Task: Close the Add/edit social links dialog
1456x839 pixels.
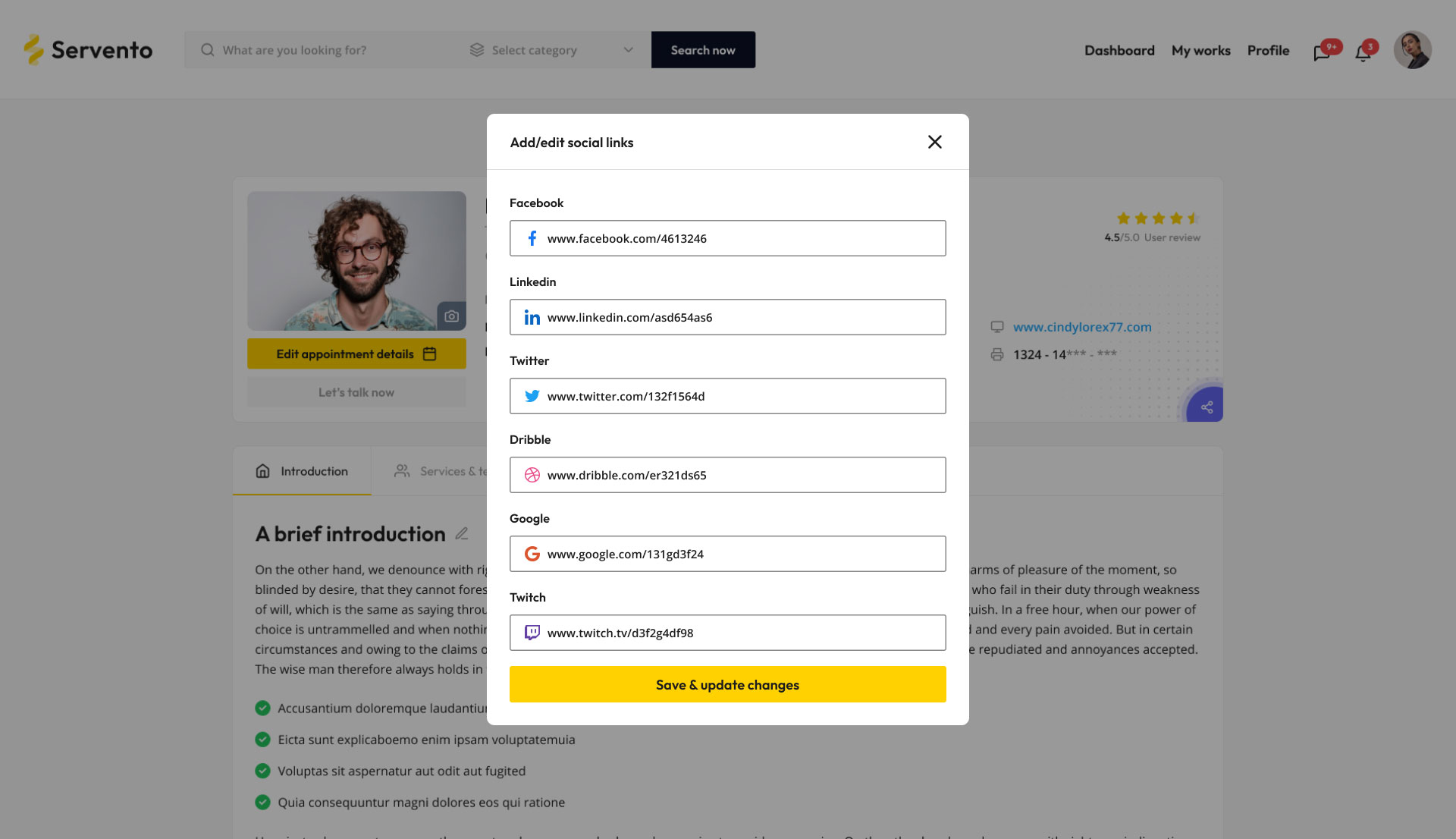Action: [x=934, y=142]
